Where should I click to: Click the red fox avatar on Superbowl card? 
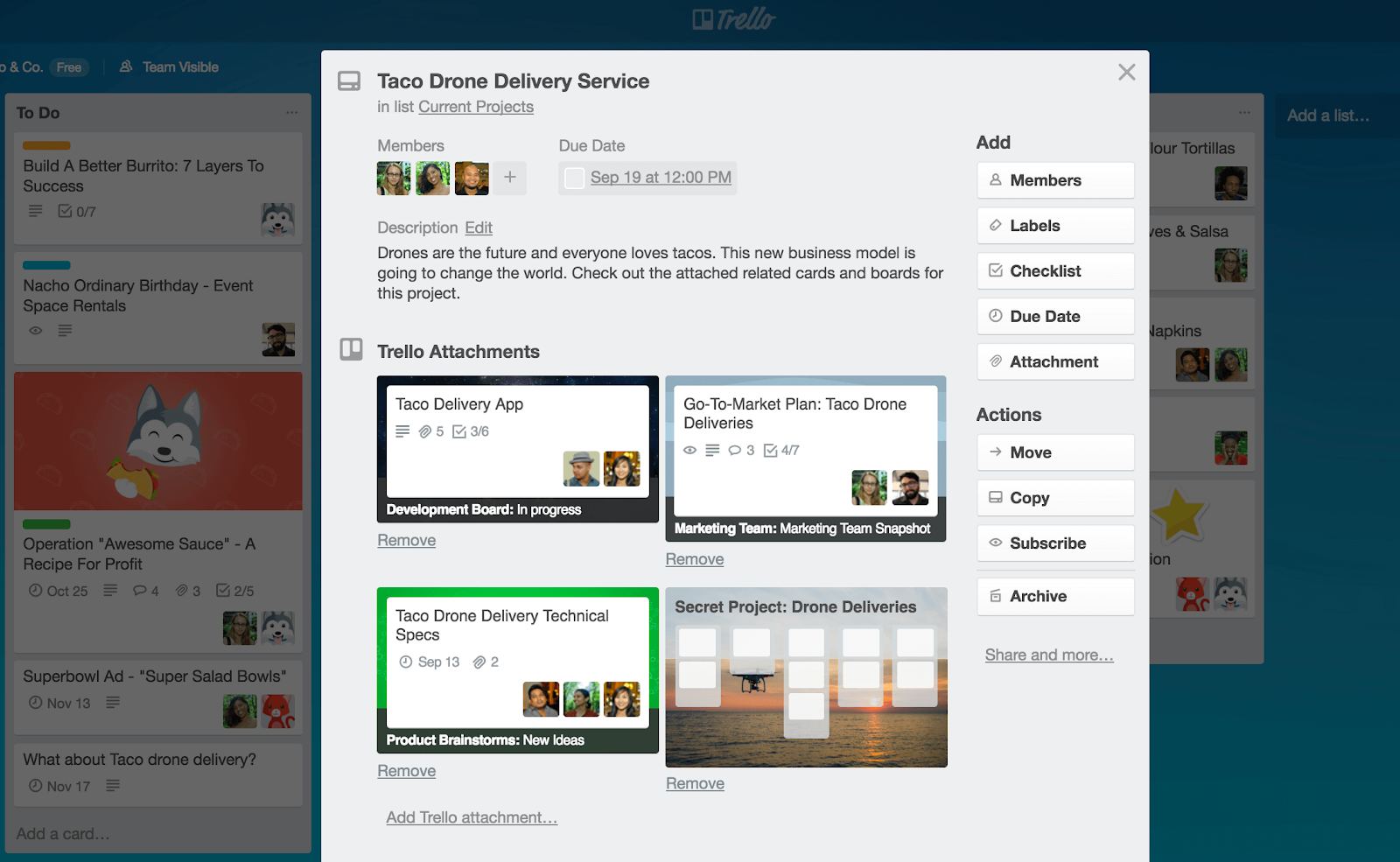(x=278, y=711)
